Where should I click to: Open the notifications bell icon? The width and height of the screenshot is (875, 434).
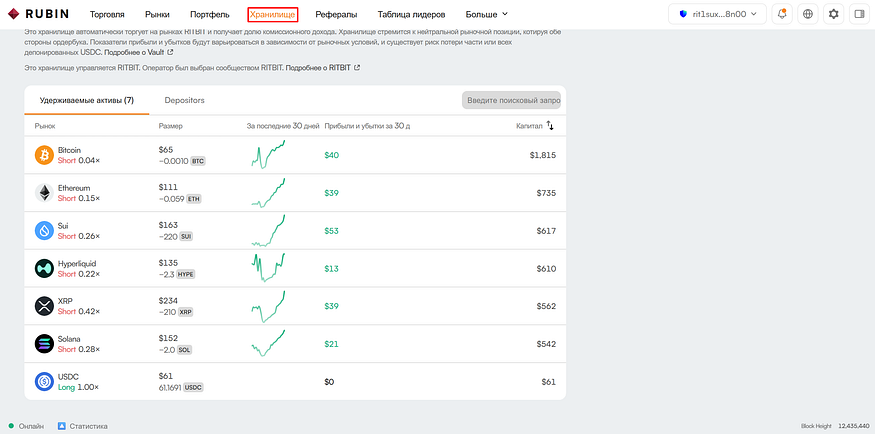[x=782, y=15]
